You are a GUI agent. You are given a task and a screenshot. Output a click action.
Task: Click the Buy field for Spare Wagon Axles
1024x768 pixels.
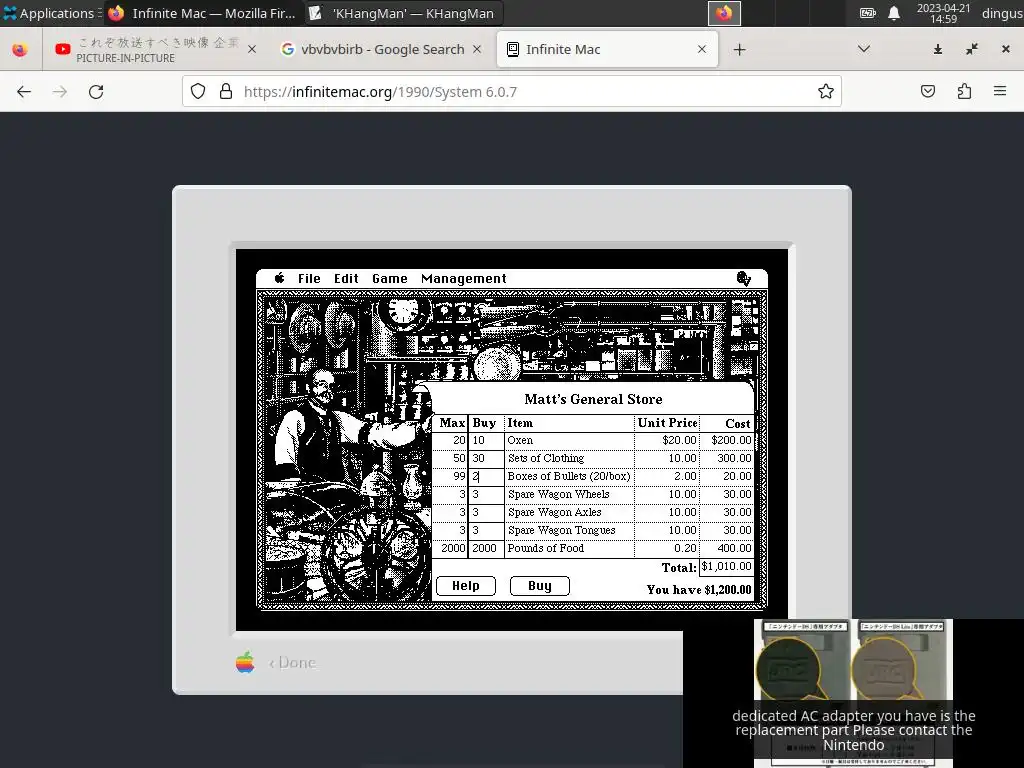pyautogui.click(x=486, y=513)
